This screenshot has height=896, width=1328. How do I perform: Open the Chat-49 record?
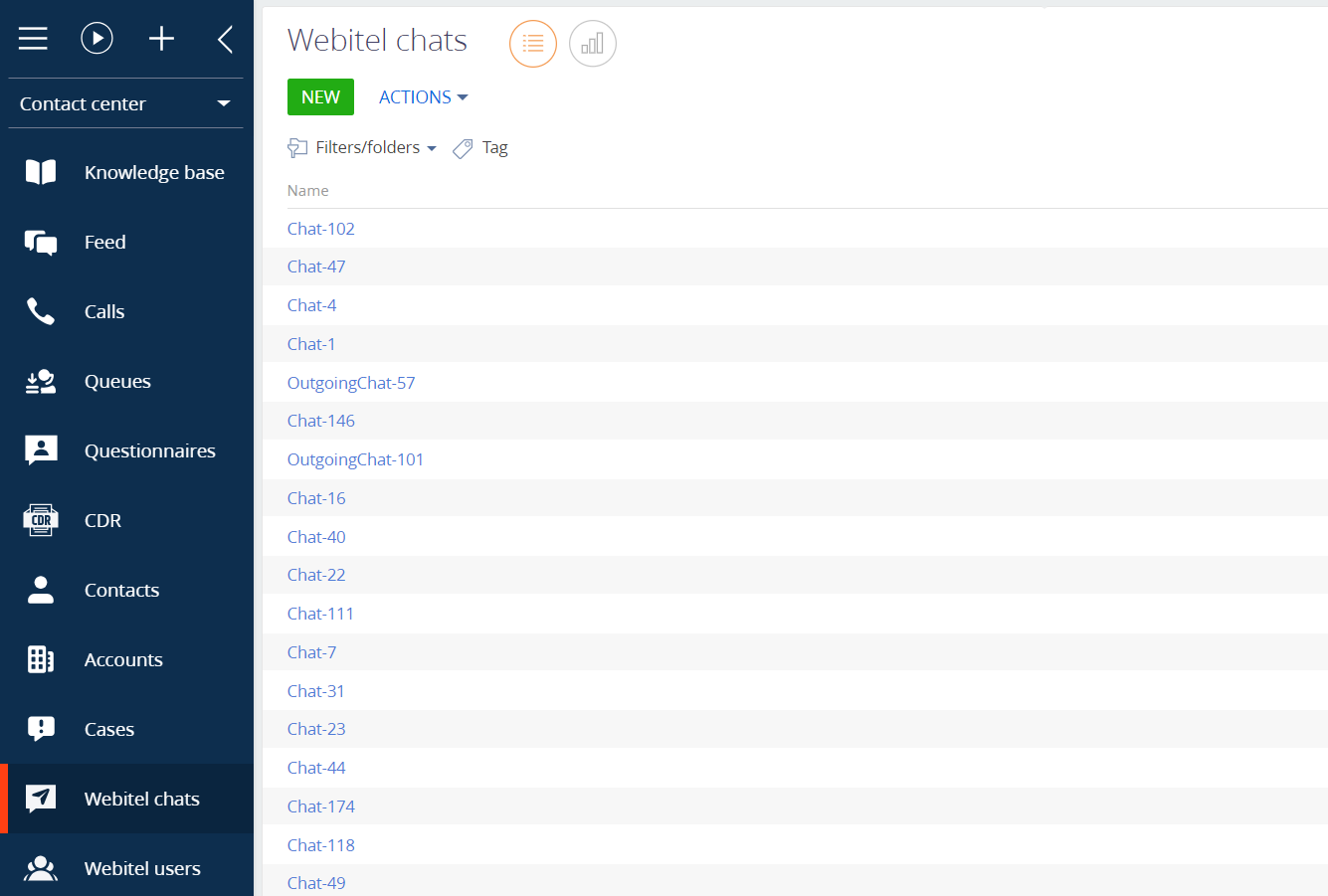point(316,883)
